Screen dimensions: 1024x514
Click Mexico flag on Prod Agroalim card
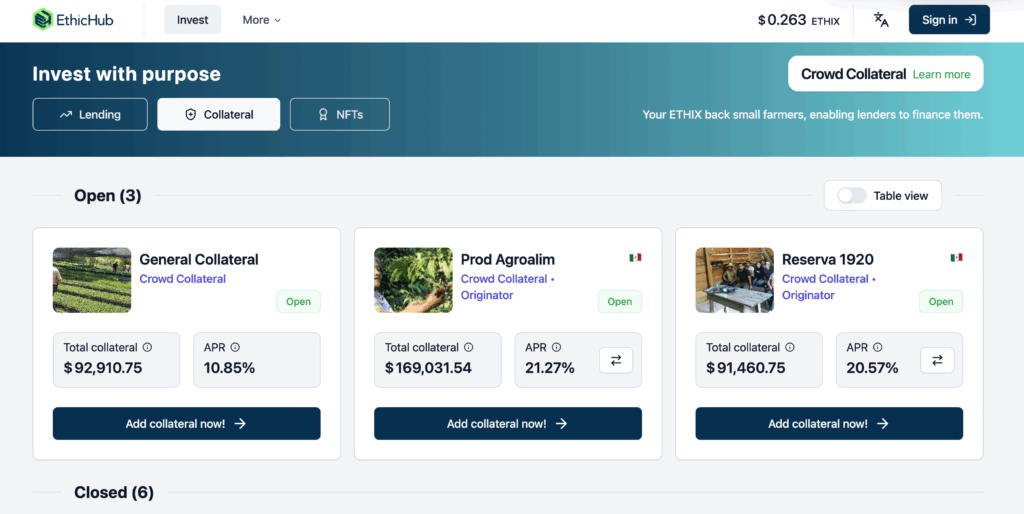click(x=635, y=258)
